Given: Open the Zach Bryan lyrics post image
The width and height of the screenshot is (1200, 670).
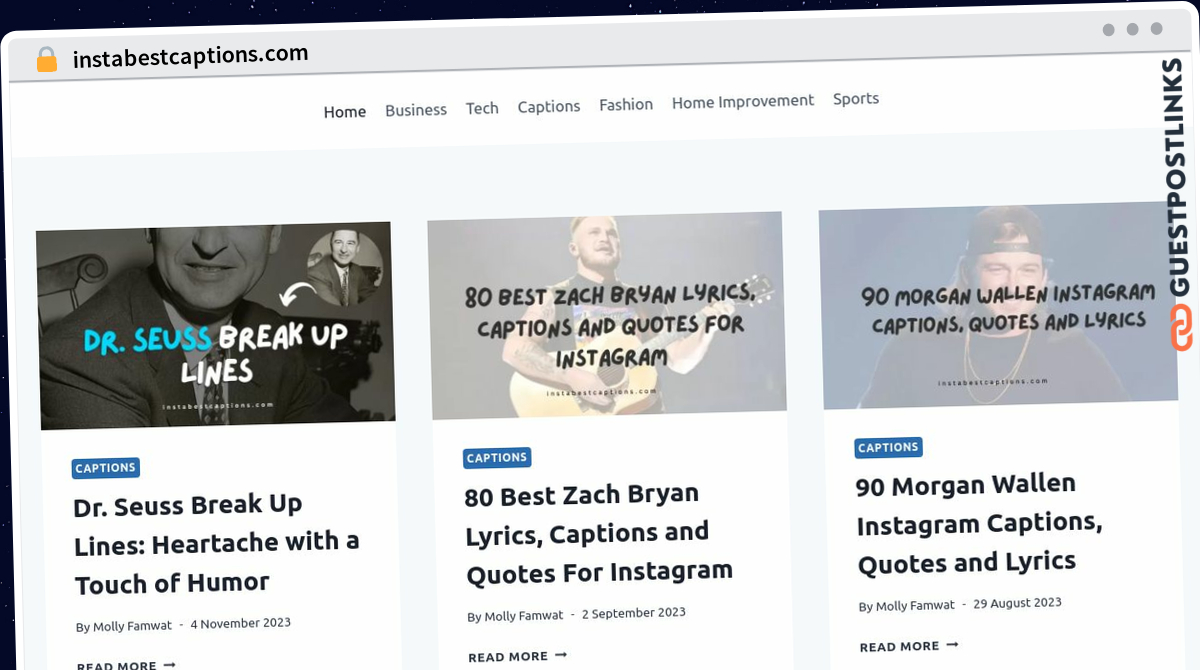Looking at the screenshot, I should click(x=607, y=316).
